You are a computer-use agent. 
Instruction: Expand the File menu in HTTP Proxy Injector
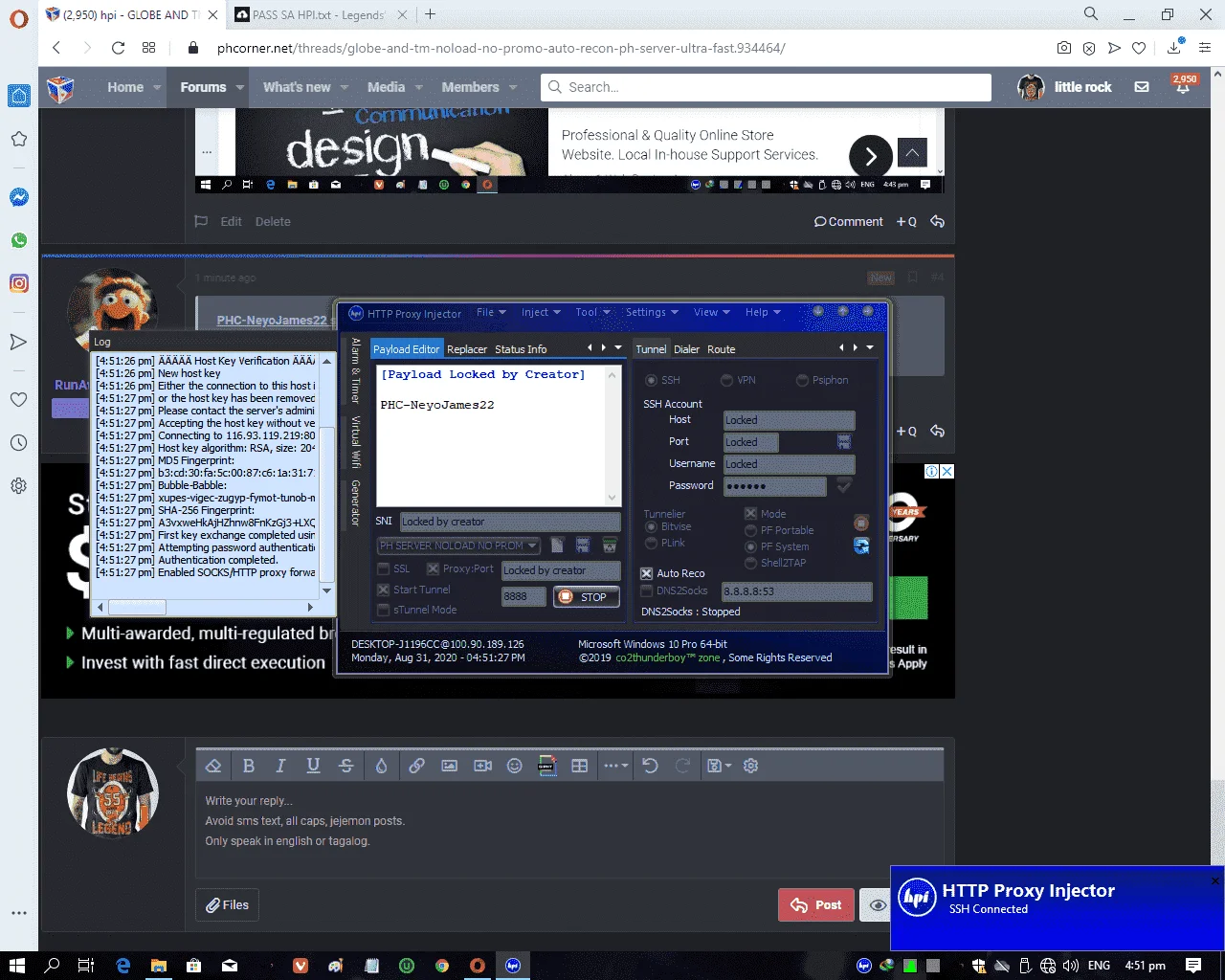(491, 312)
